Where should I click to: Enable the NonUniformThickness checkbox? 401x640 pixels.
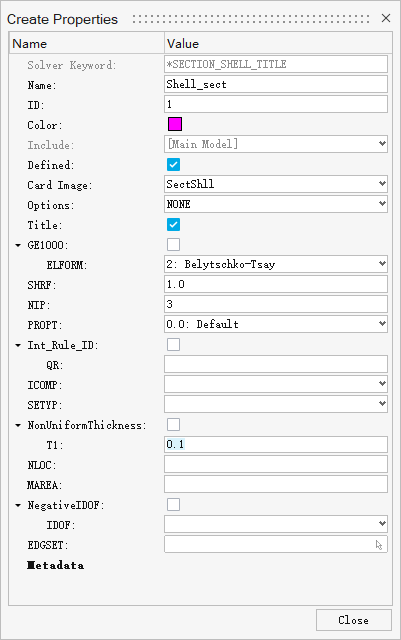(174, 424)
